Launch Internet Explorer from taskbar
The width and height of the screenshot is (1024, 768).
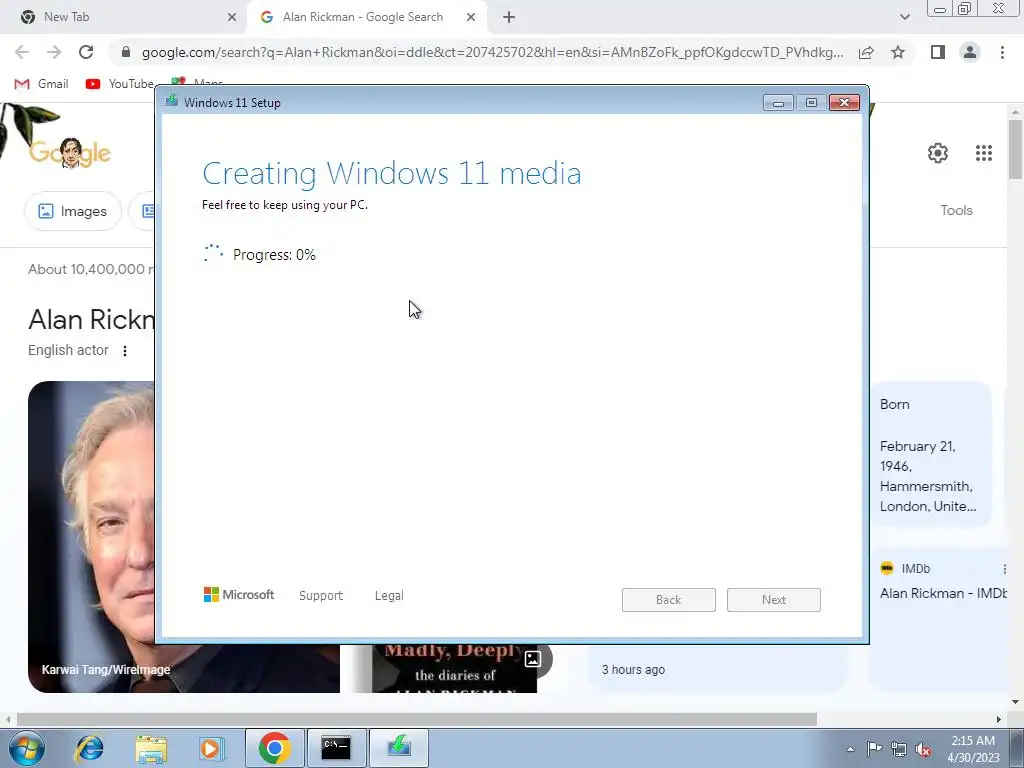(x=89, y=748)
